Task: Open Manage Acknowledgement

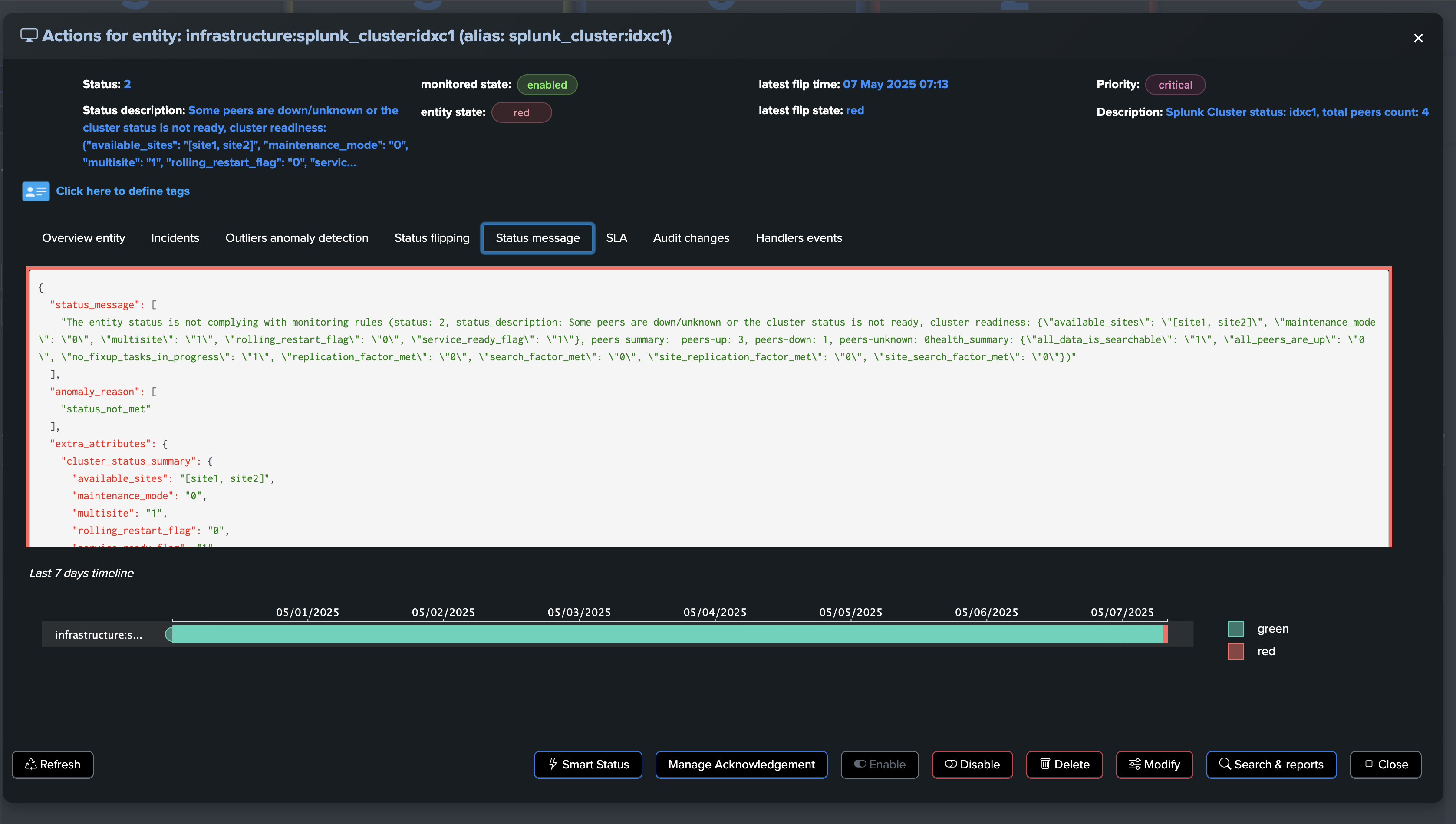Action: [x=741, y=765]
